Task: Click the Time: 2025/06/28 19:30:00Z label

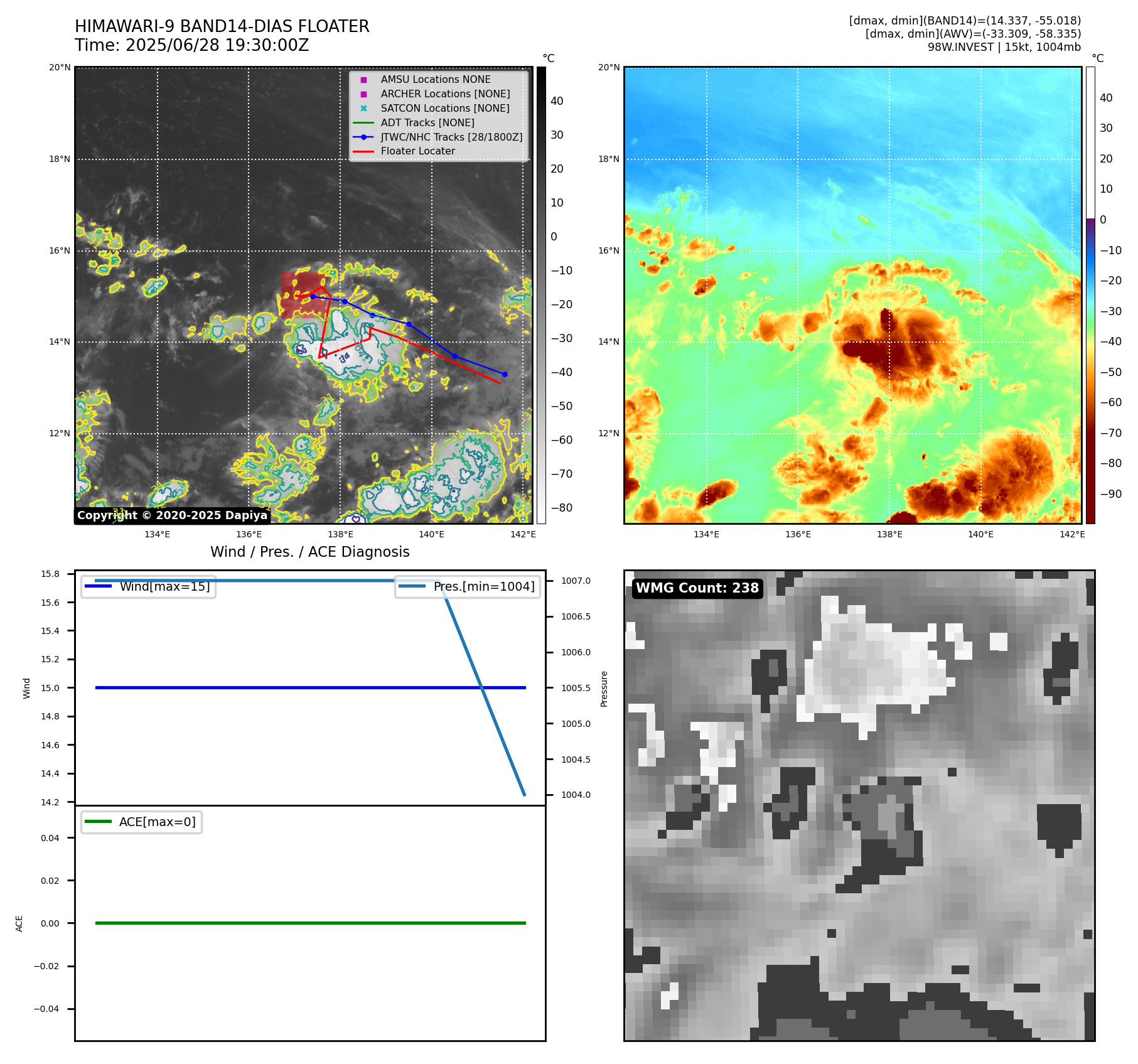Action: tap(192, 45)
